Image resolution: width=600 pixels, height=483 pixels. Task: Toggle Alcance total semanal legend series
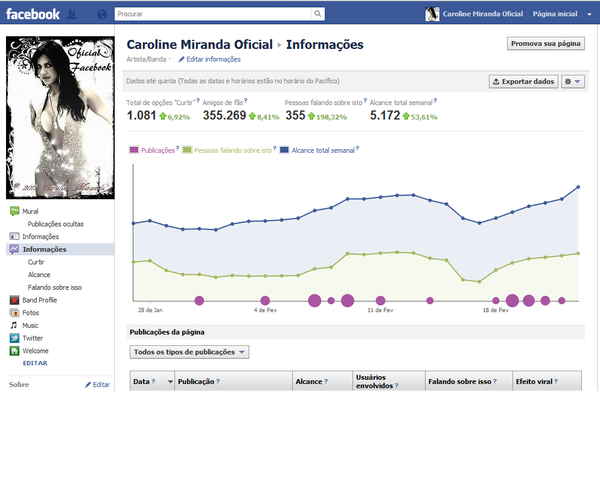(323, 150)
